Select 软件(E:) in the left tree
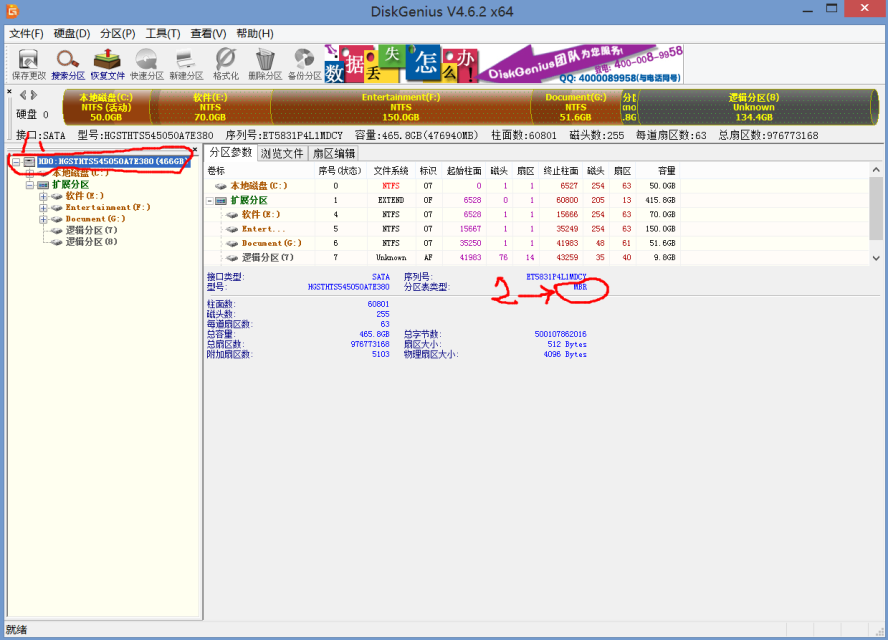Screen dimensions: 888x640 point(84,196)
